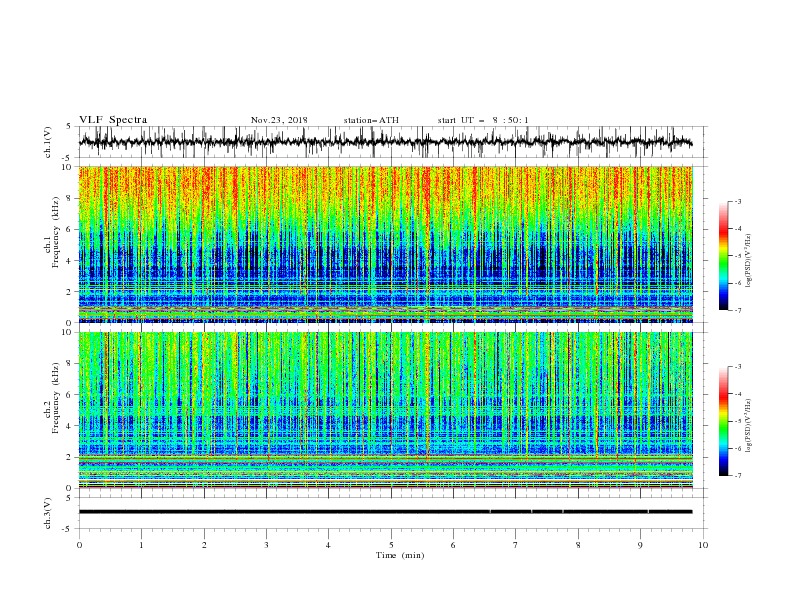792x612 pixels.
Task: Click time axis tick label "10"
Action: coord(703,545)
